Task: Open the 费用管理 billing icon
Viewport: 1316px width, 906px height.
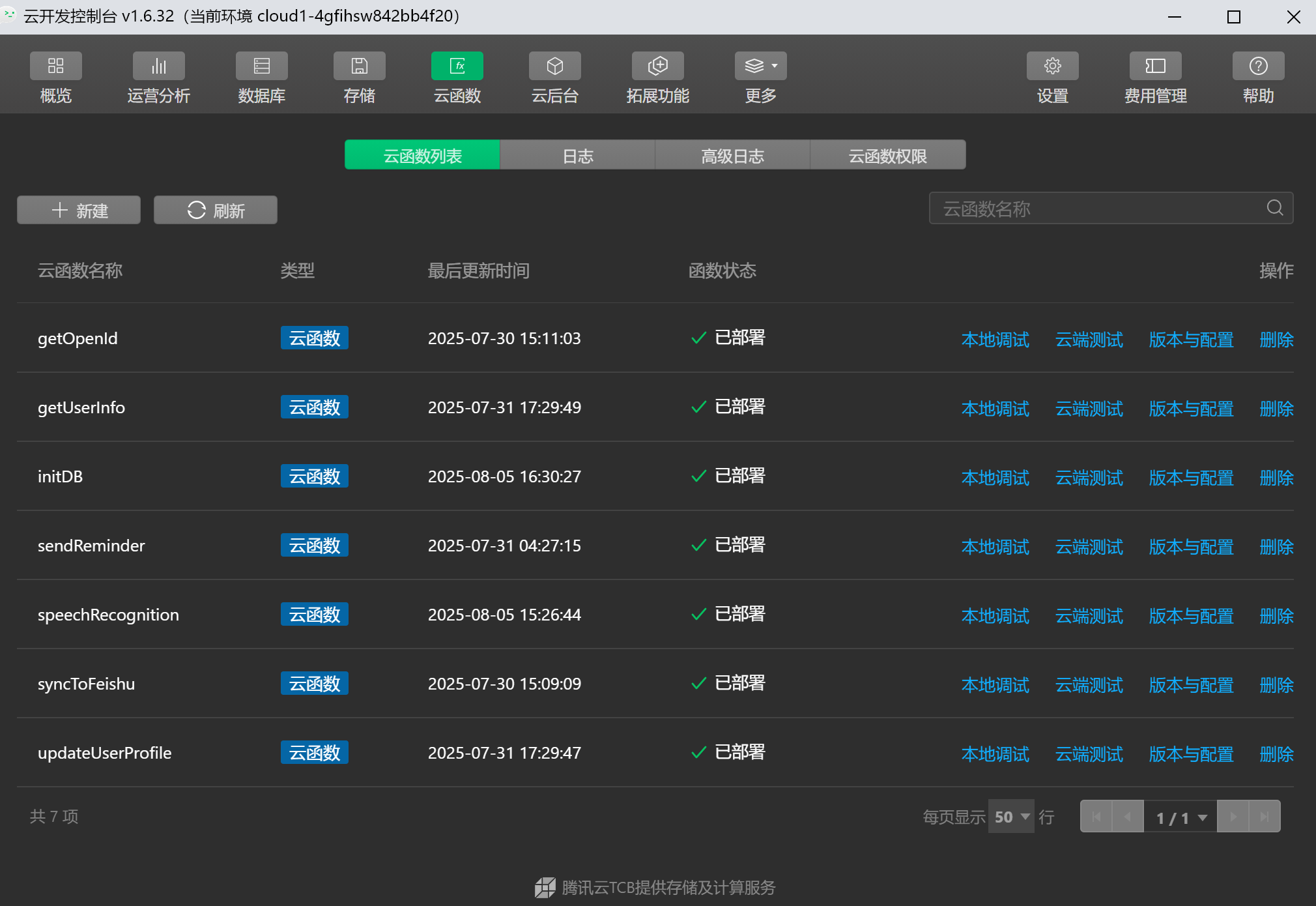Action: click(1155, 66)
